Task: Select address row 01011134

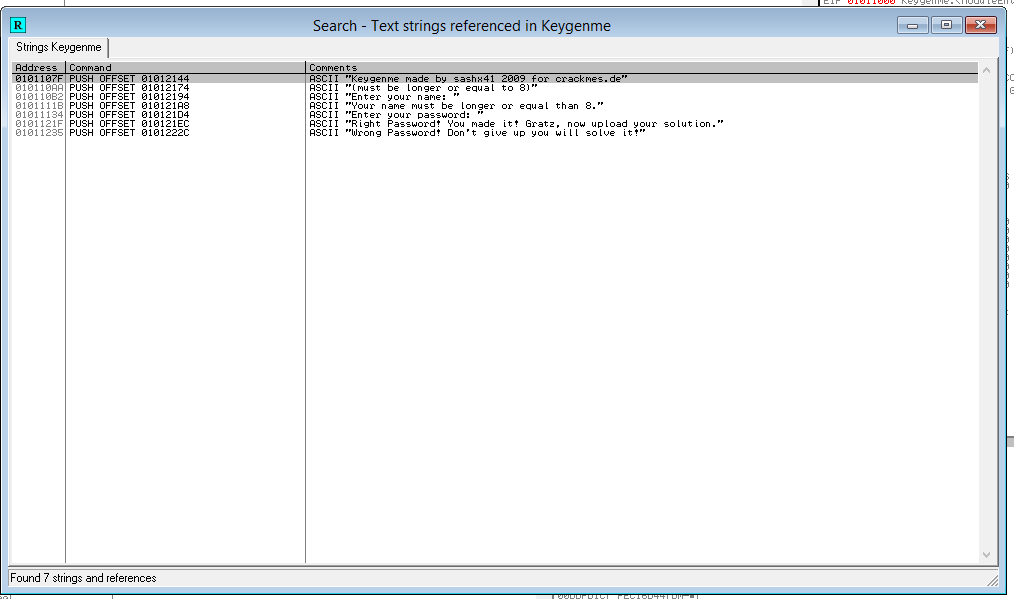Action: [x=39, y=115]
